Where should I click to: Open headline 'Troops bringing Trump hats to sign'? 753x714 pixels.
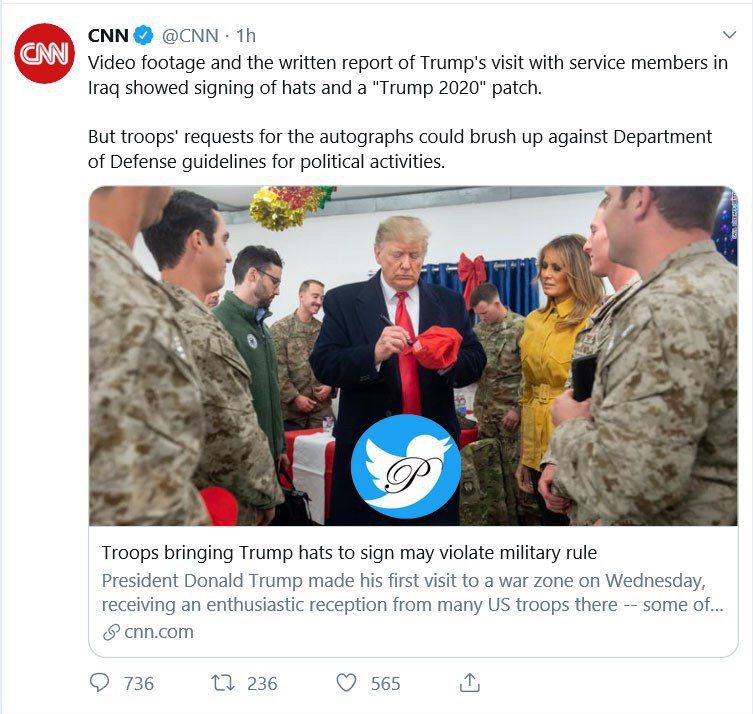349,553
